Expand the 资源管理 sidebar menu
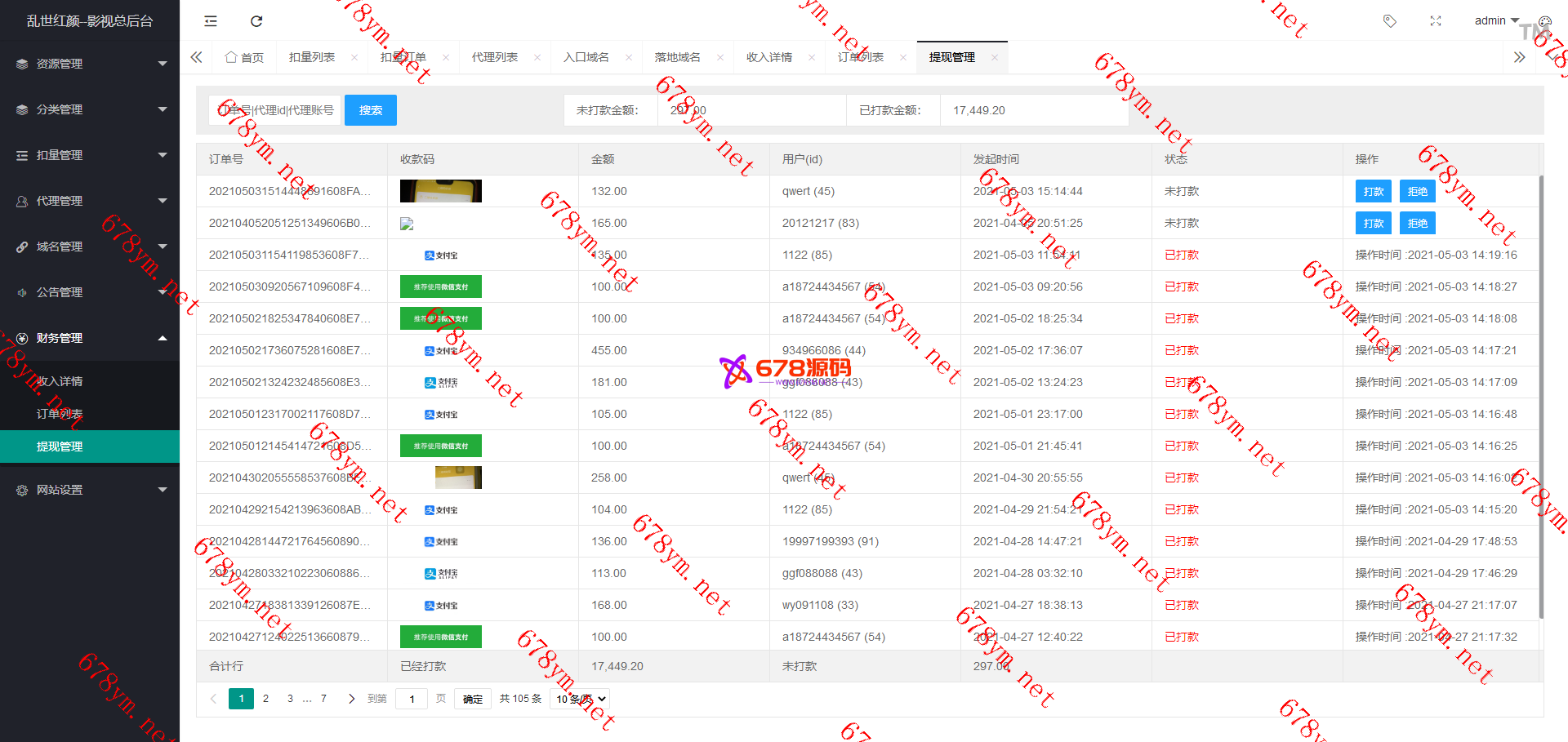 click(90, 64)
